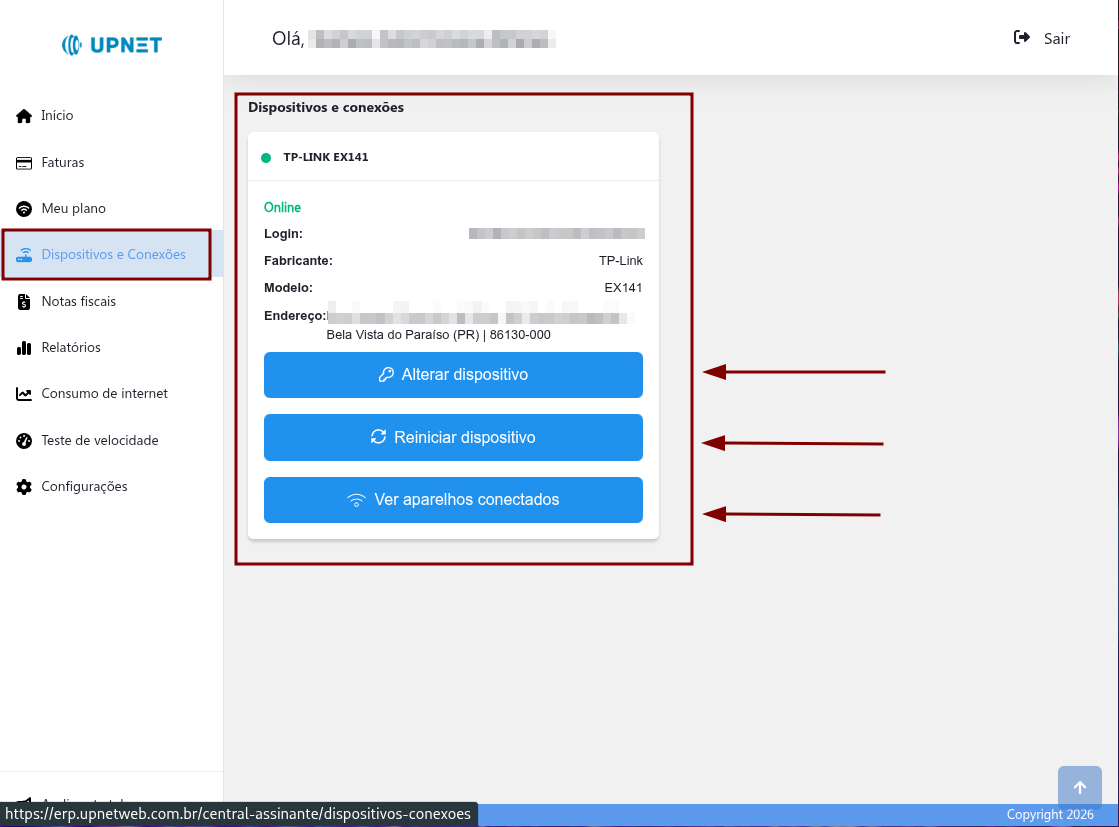The width and height of the screenshot is (1119, 827).
Task: Click the credit card icon for Faturas
Action: click(x=22, y=162)
